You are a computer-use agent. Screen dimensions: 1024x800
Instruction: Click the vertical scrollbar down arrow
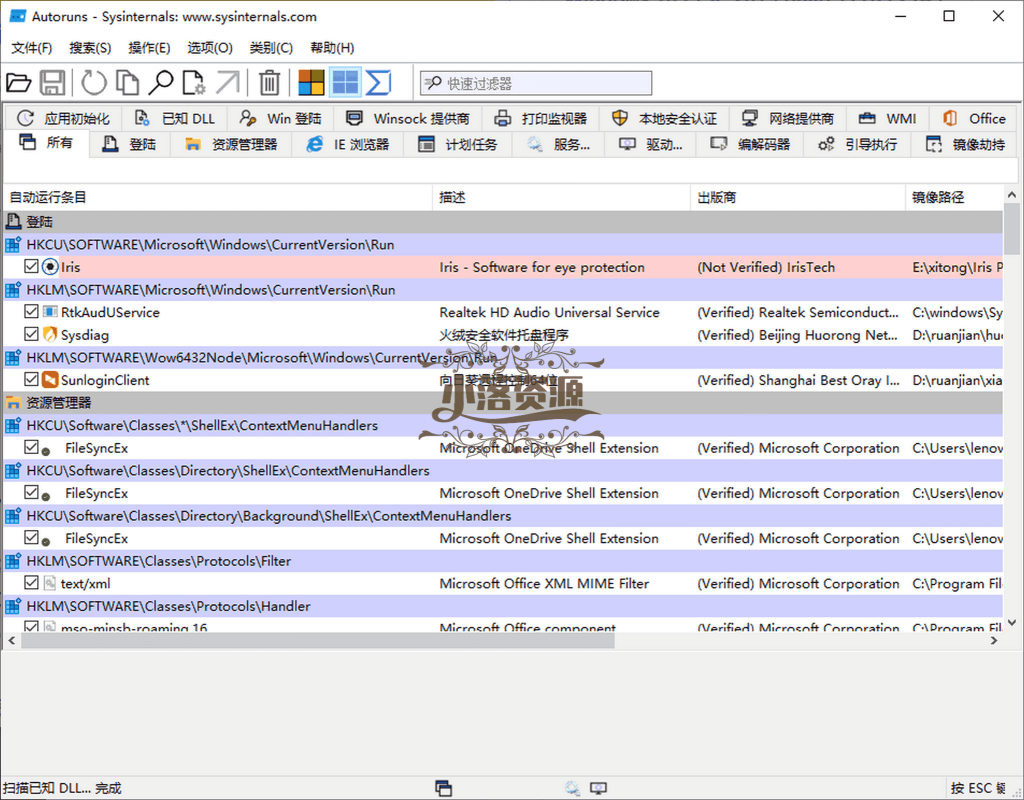[1012, 623]
